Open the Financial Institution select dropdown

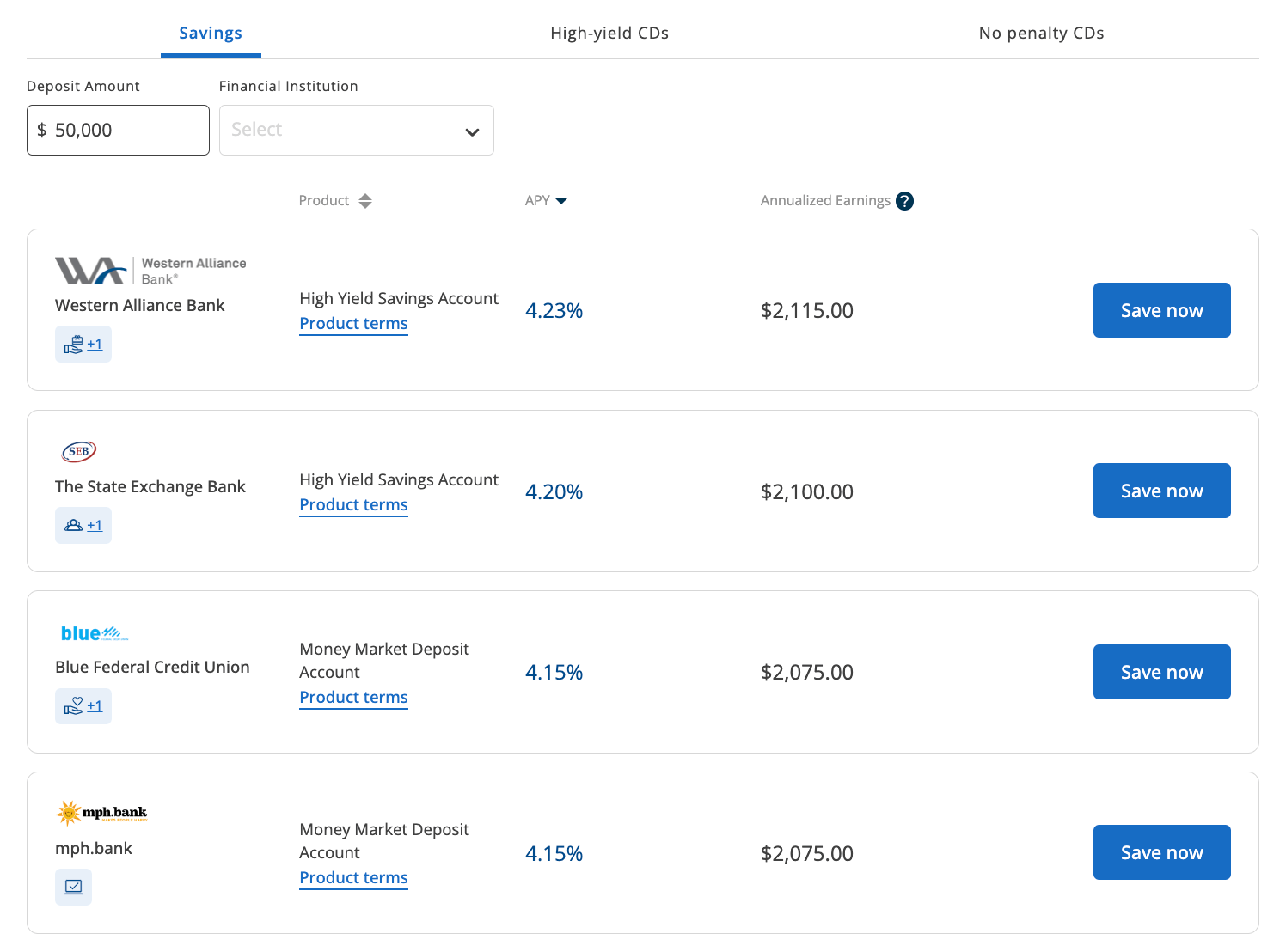point(356,131)
